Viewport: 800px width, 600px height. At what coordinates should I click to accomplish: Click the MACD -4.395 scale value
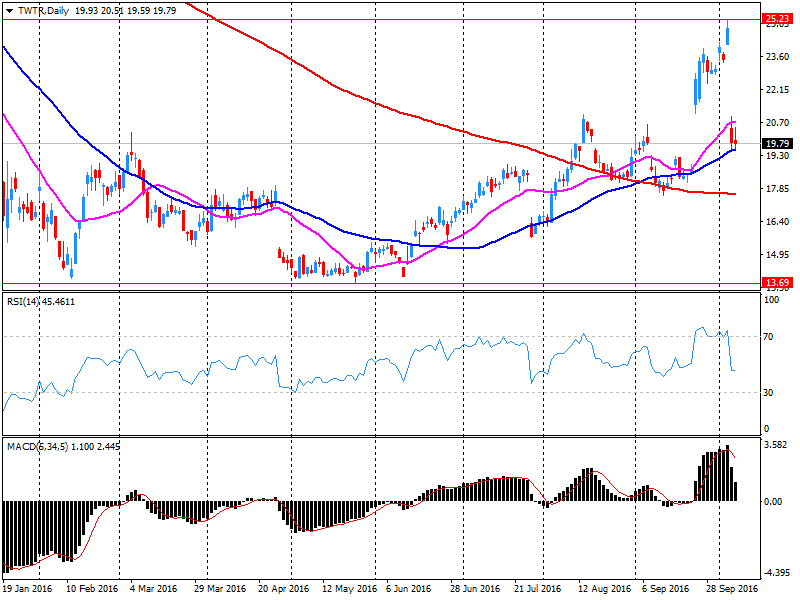778,572
